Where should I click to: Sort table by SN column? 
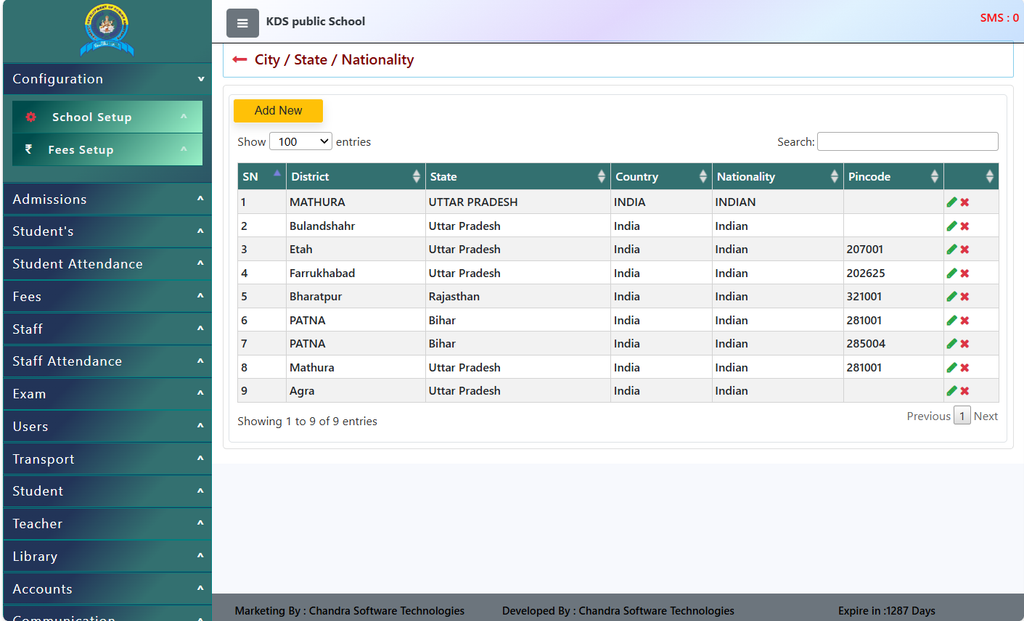(x=261, y=176)
